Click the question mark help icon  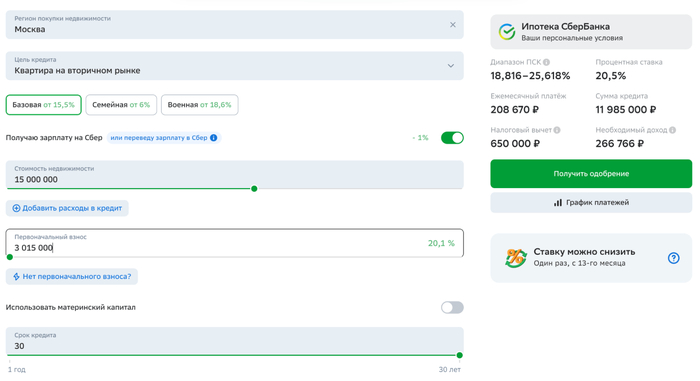pos(673,258)
